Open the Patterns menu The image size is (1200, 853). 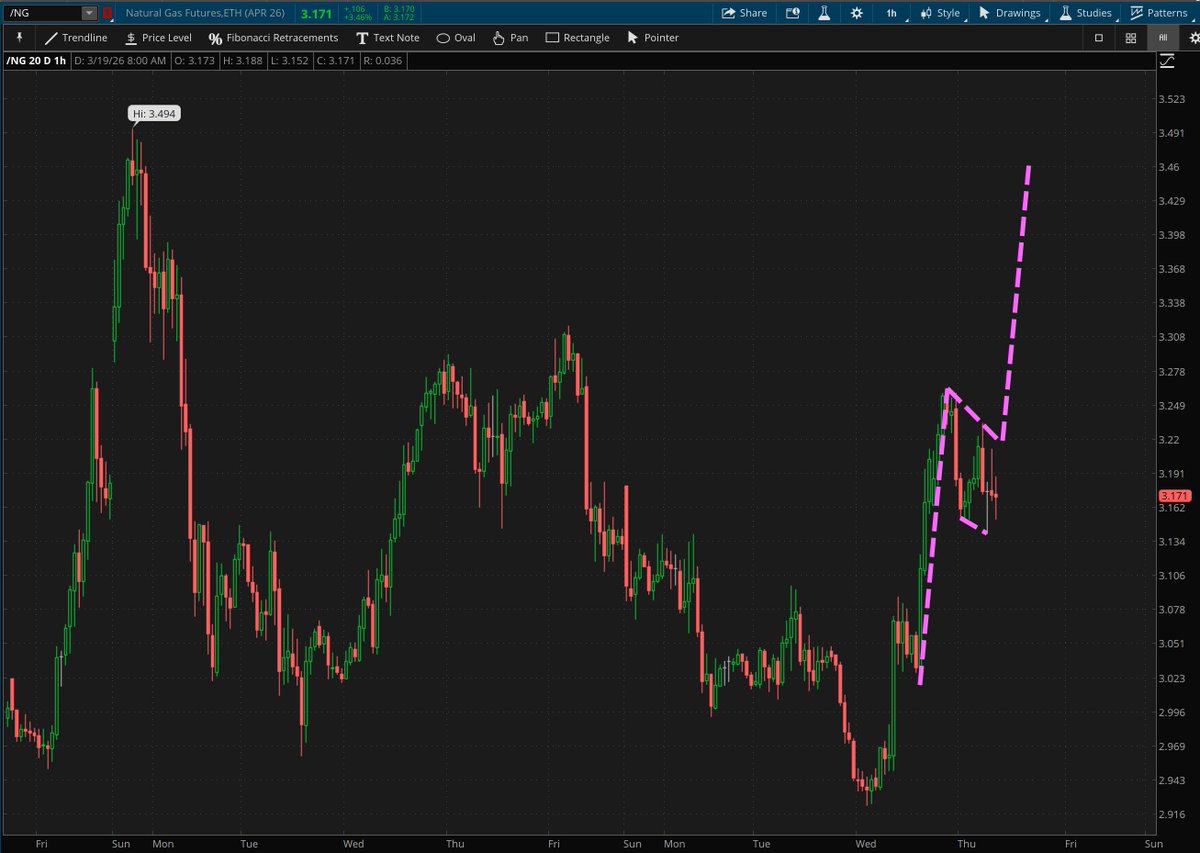click(1158, 13)
